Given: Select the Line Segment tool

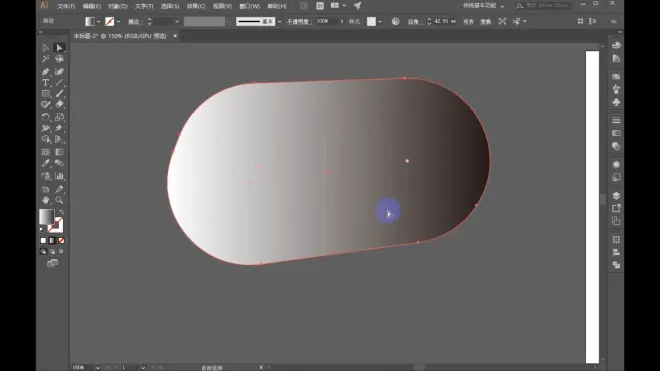Looking at the screenshot, I should click(59, 83).
